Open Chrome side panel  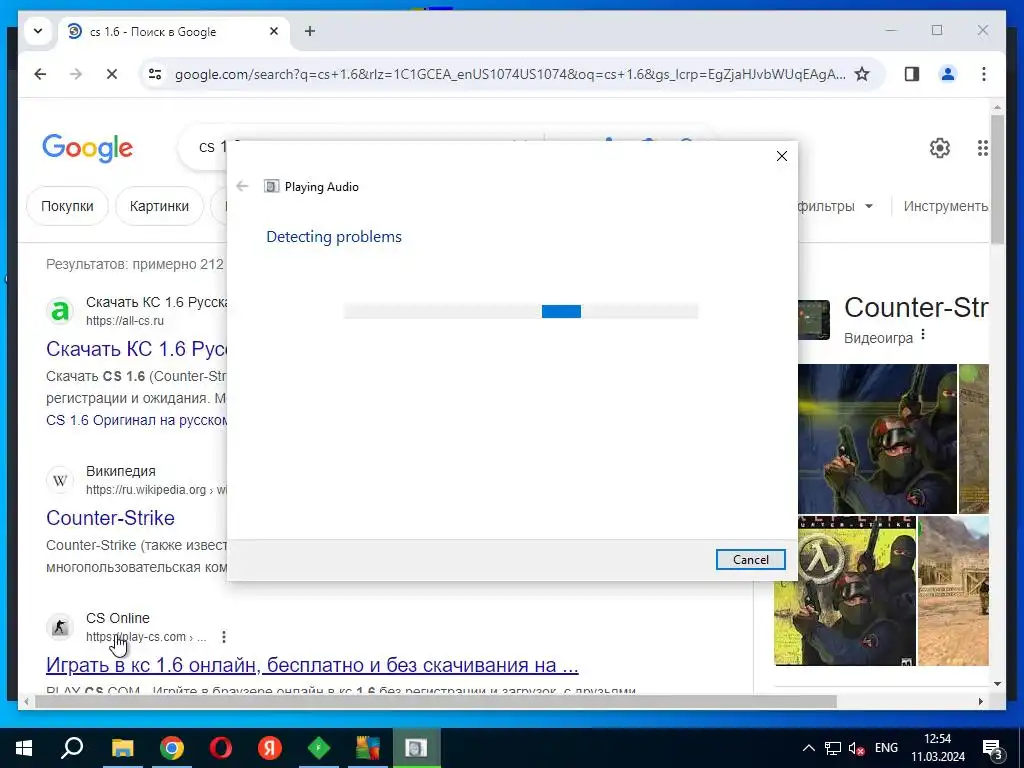[912, 74]
